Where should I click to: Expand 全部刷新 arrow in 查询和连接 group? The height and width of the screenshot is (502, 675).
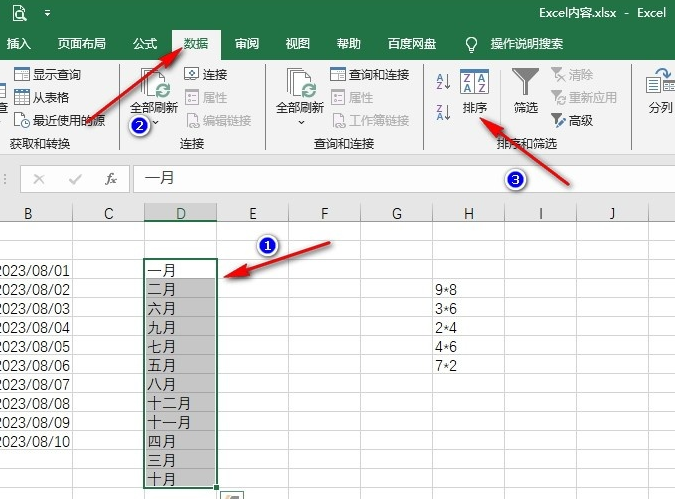301,123
